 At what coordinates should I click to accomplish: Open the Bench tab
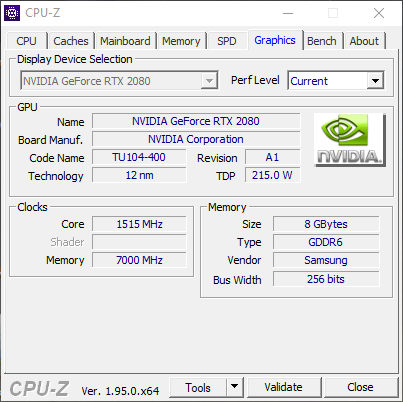pyautogui.click(x=322, y=41)
